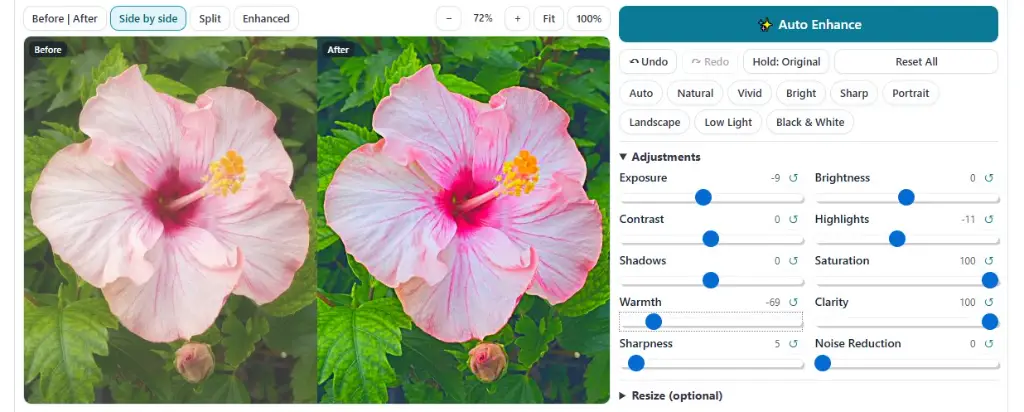
Task: Select the Low Light preset
Action: pyautogui.click(x=728, y=122)
